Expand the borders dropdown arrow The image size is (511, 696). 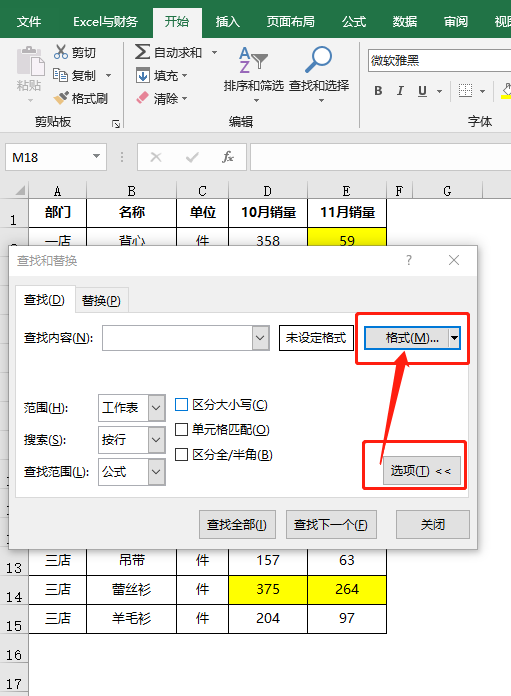(x=482, y=91)
